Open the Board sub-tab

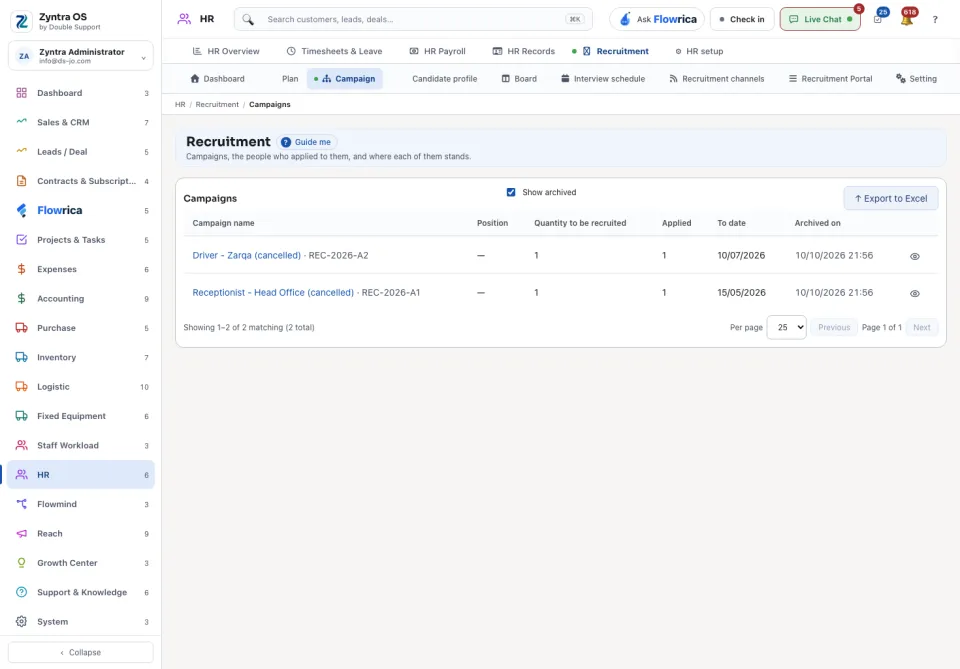coord(519,79)
